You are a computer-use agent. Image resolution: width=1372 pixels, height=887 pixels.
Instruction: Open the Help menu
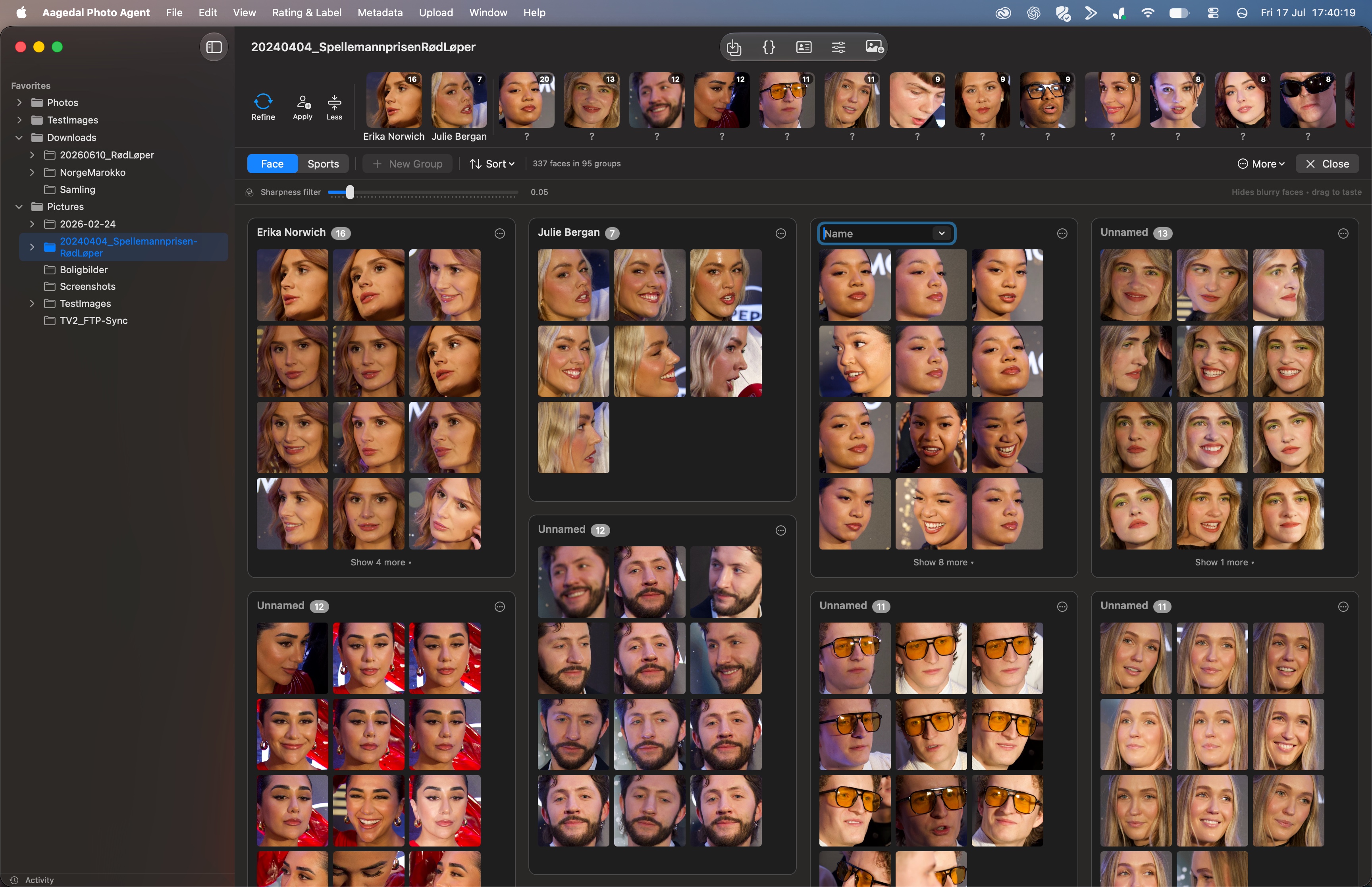[534, 13]
